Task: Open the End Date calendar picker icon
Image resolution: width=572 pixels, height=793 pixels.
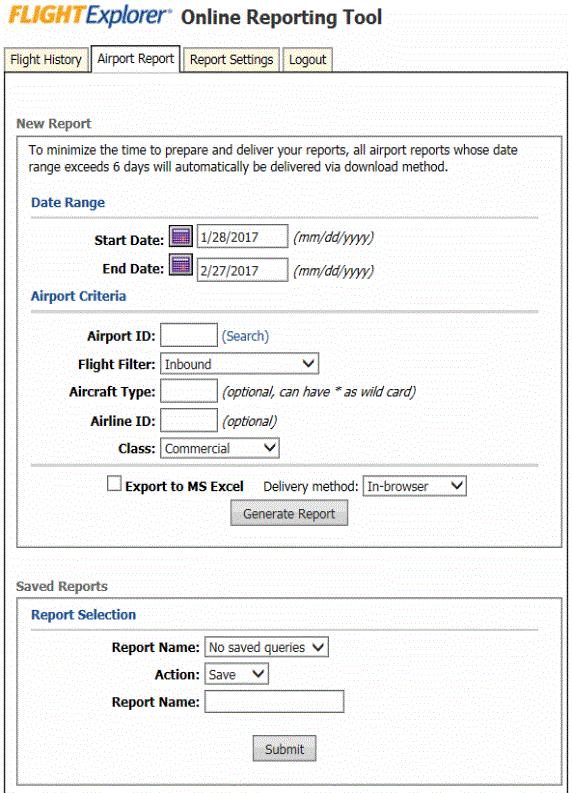Action: click(x=181, y=265)
